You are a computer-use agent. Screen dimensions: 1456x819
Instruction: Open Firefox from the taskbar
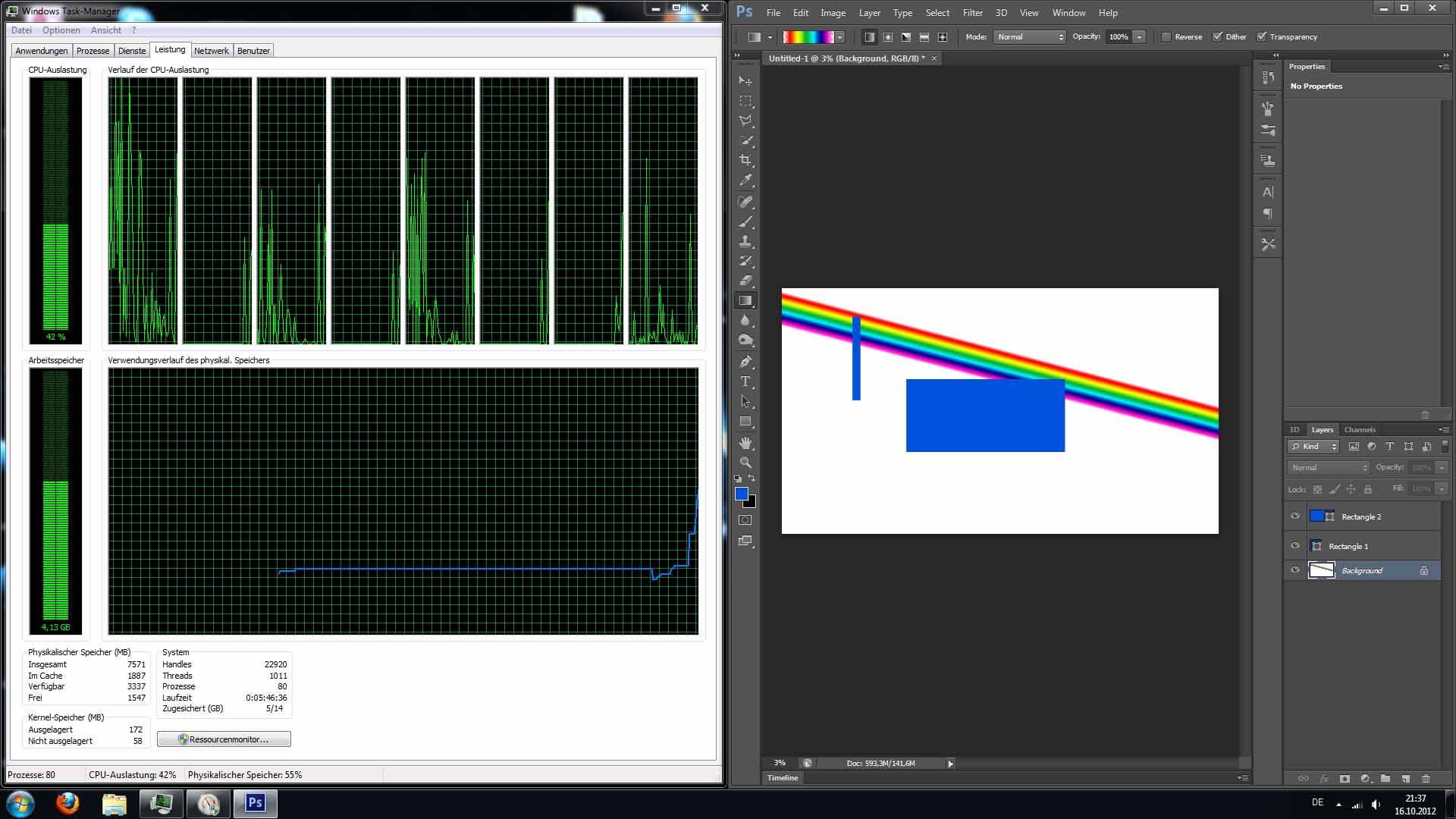(x=67, y=803)
